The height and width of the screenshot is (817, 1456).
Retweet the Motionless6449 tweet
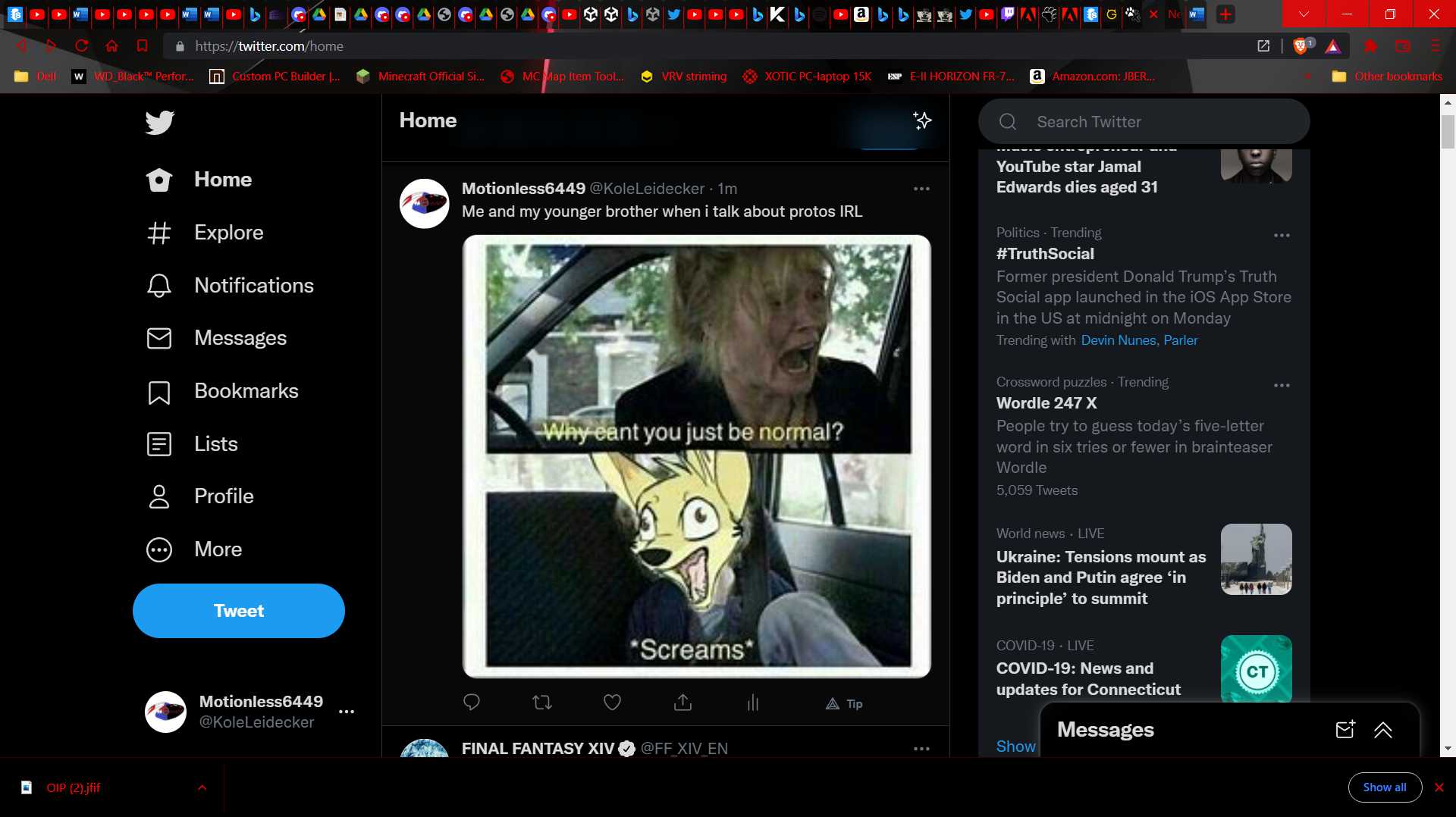[x=542, y=703]
